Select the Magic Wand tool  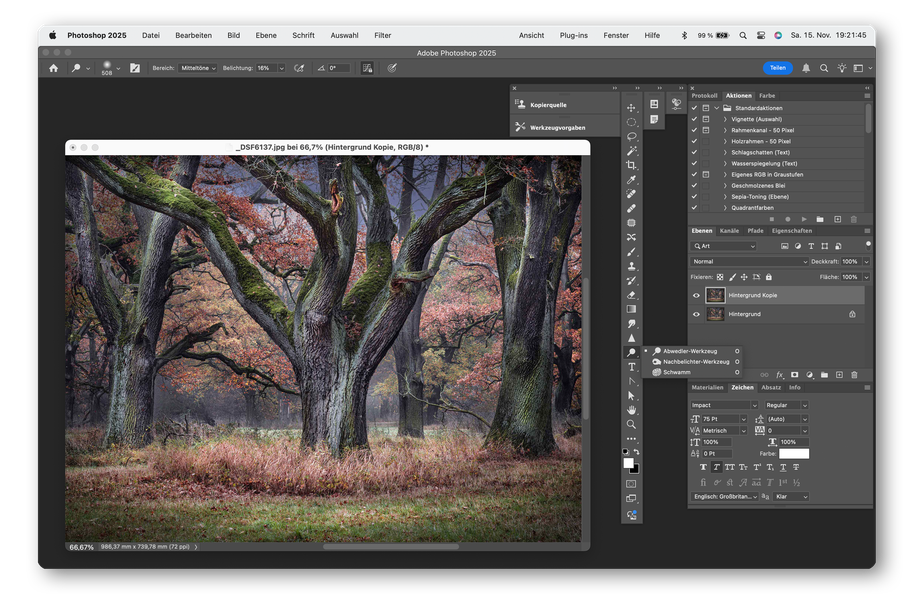pos(631,151)
